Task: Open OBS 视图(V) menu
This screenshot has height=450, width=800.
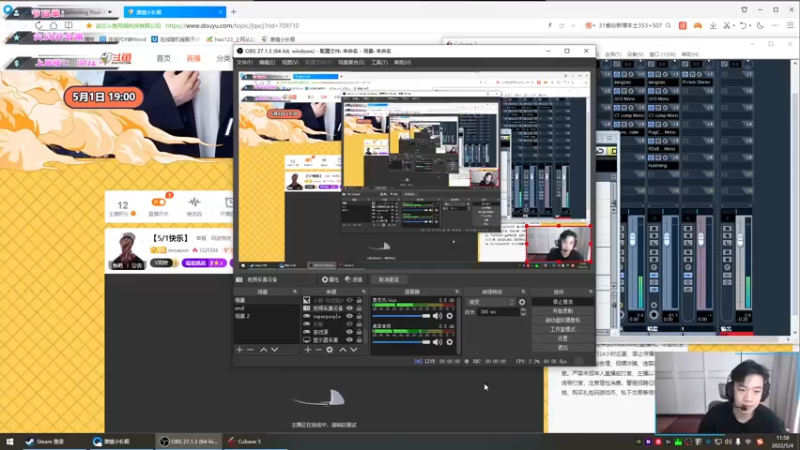Action: coord(290,62)
